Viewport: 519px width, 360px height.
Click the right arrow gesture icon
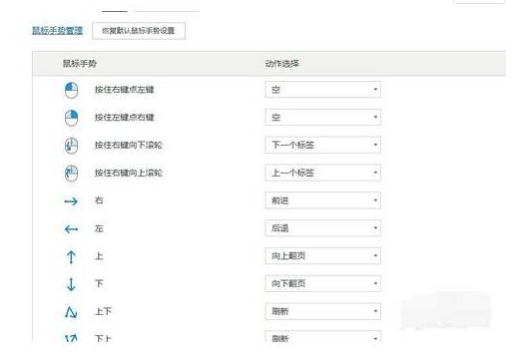click(x=71, y=201)
